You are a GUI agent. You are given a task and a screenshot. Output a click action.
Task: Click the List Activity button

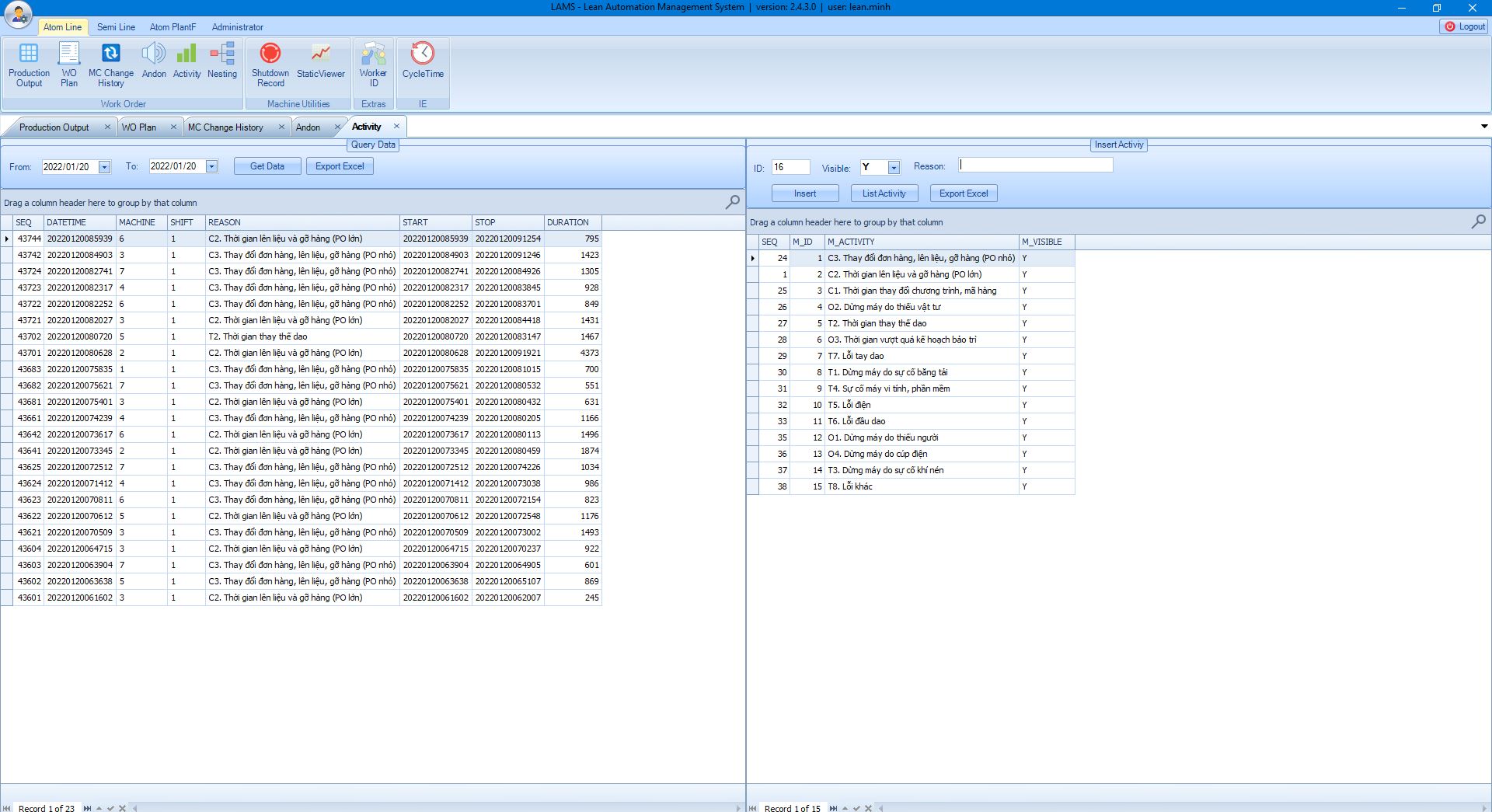pyautogui.click(x=884, y=193)
